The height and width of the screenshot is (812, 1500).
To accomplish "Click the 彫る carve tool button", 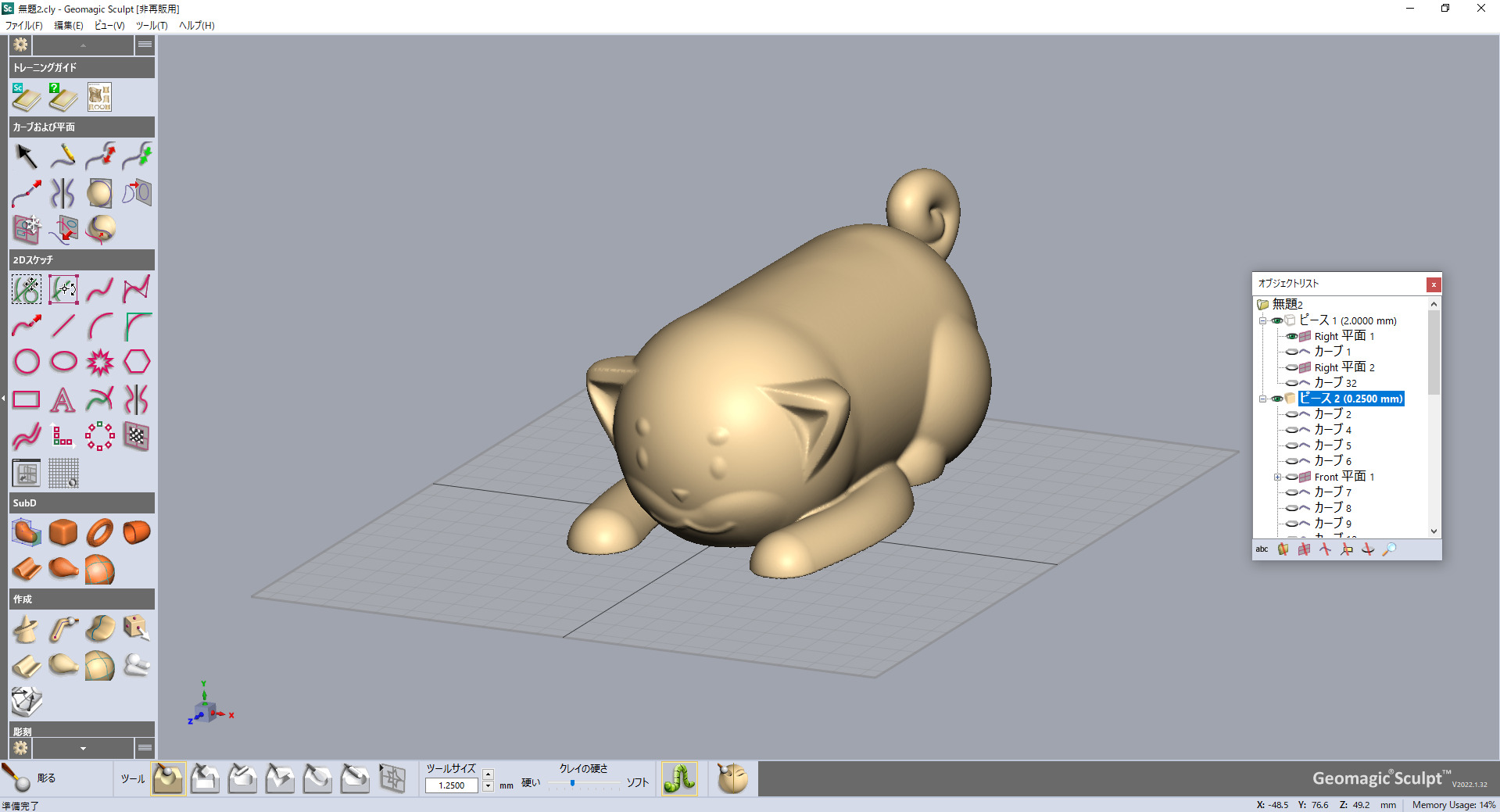I will tap(30, 778).
